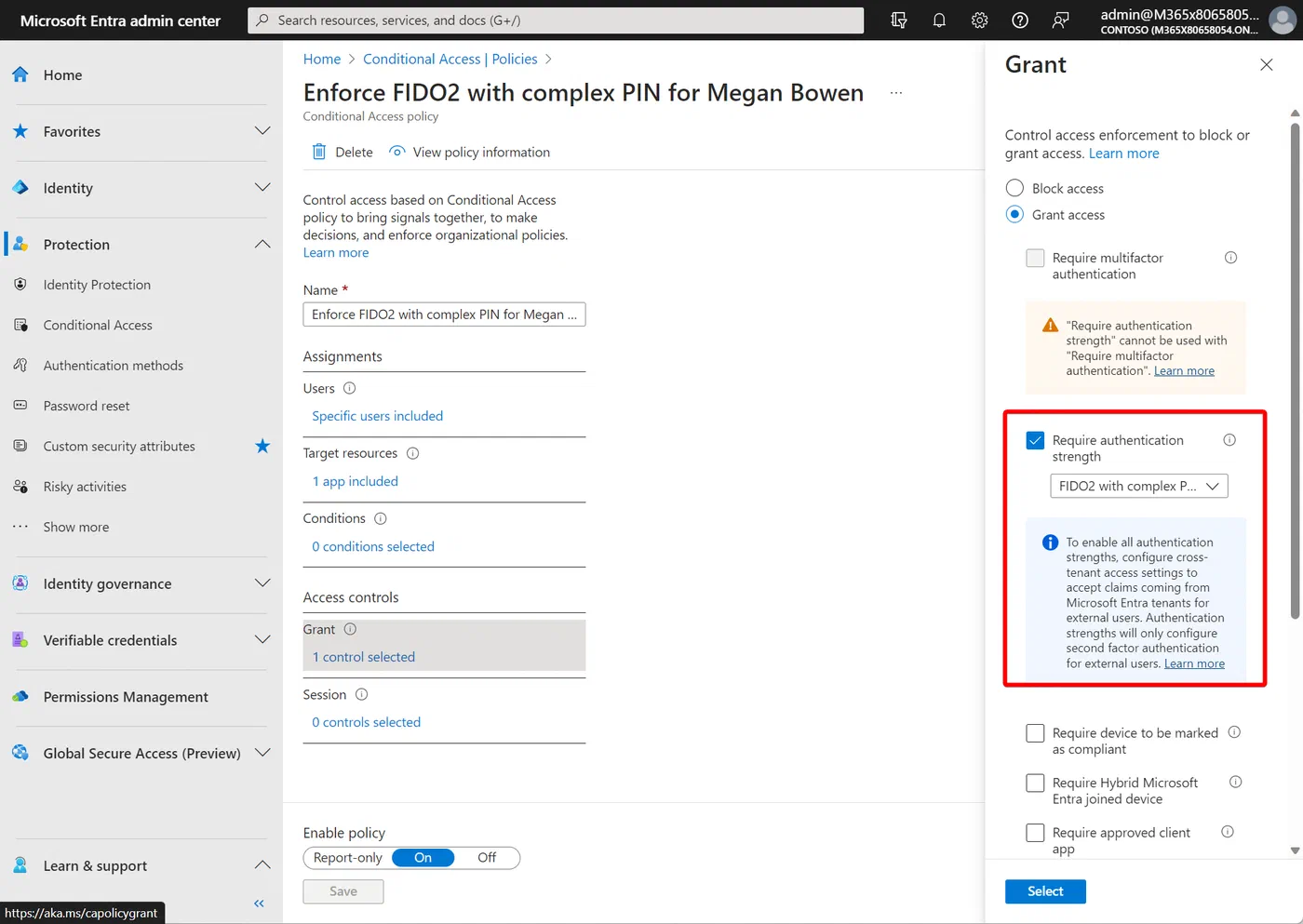
Task: Expand Verifiable credentials section
Action: point(262,640)
